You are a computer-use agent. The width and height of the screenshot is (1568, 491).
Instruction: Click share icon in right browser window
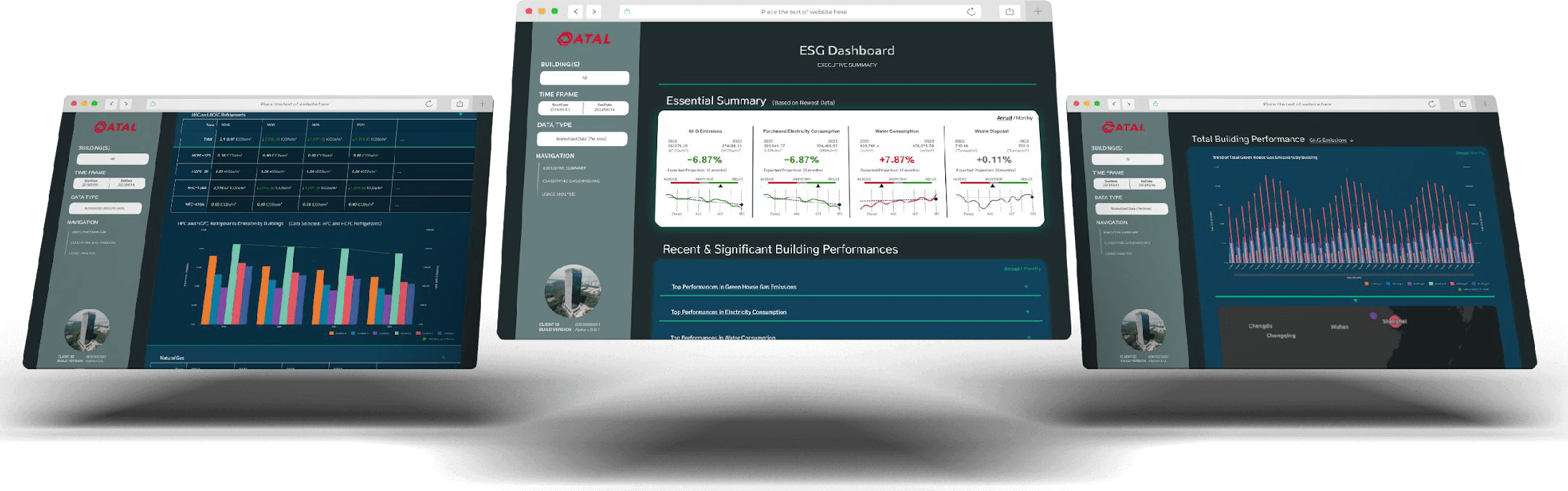pyautogui.click(x=1462, y=104)
